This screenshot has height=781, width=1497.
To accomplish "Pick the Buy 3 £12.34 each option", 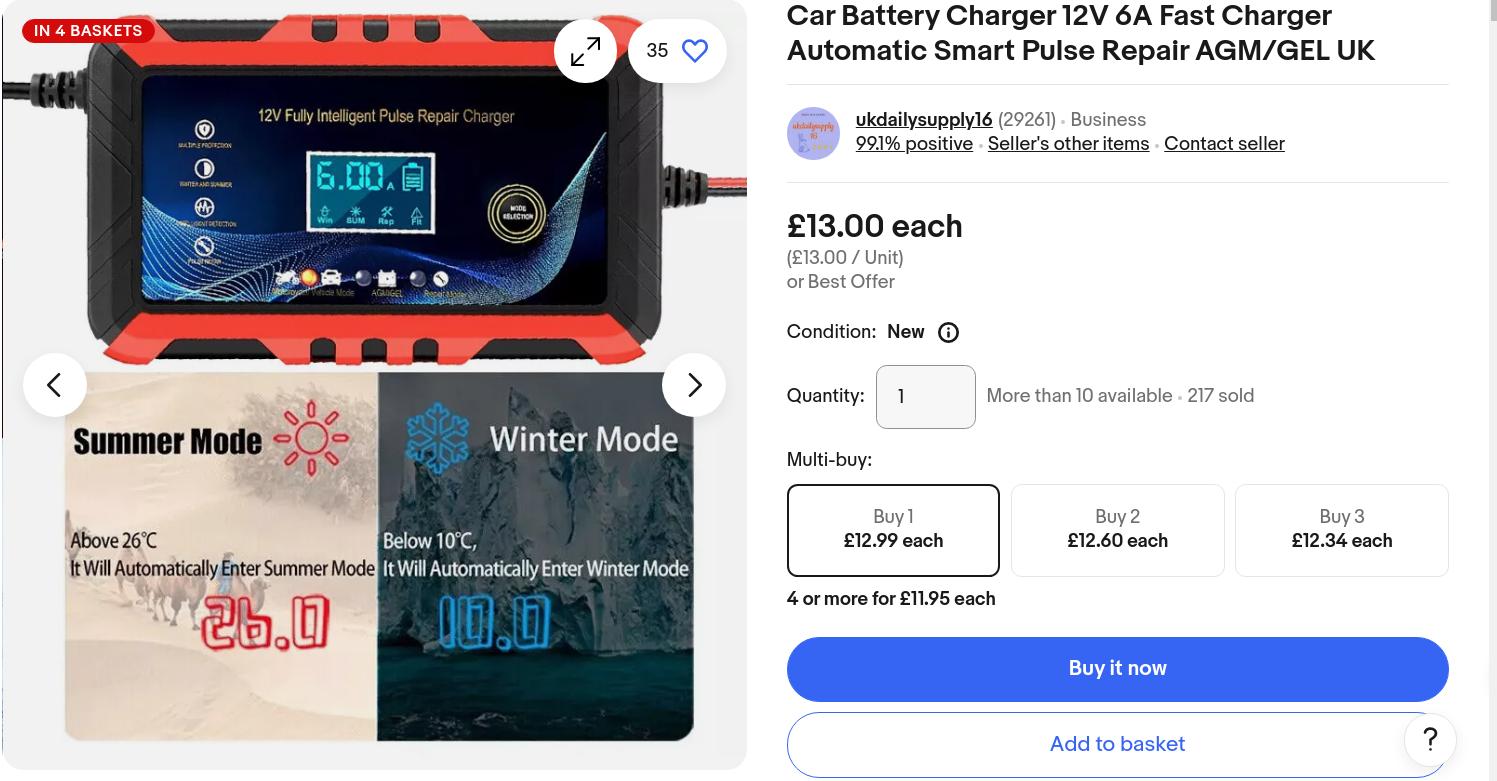I will (1342, 530).
